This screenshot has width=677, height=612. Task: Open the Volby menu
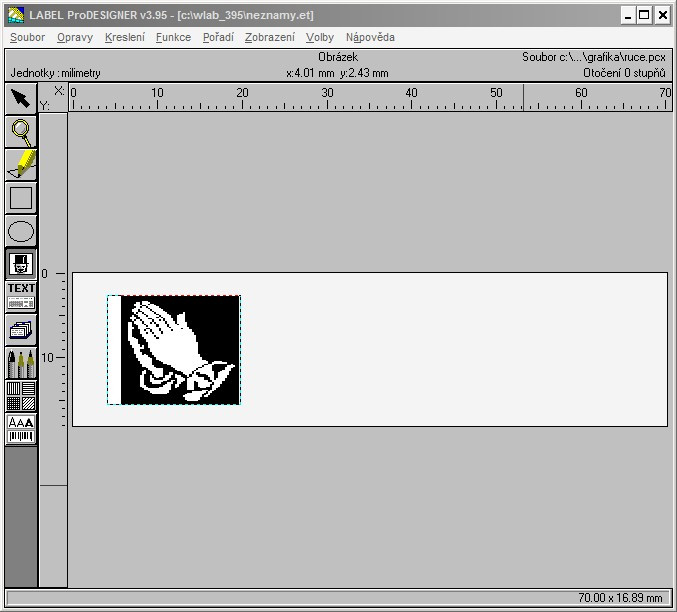[x=320, y=38]
